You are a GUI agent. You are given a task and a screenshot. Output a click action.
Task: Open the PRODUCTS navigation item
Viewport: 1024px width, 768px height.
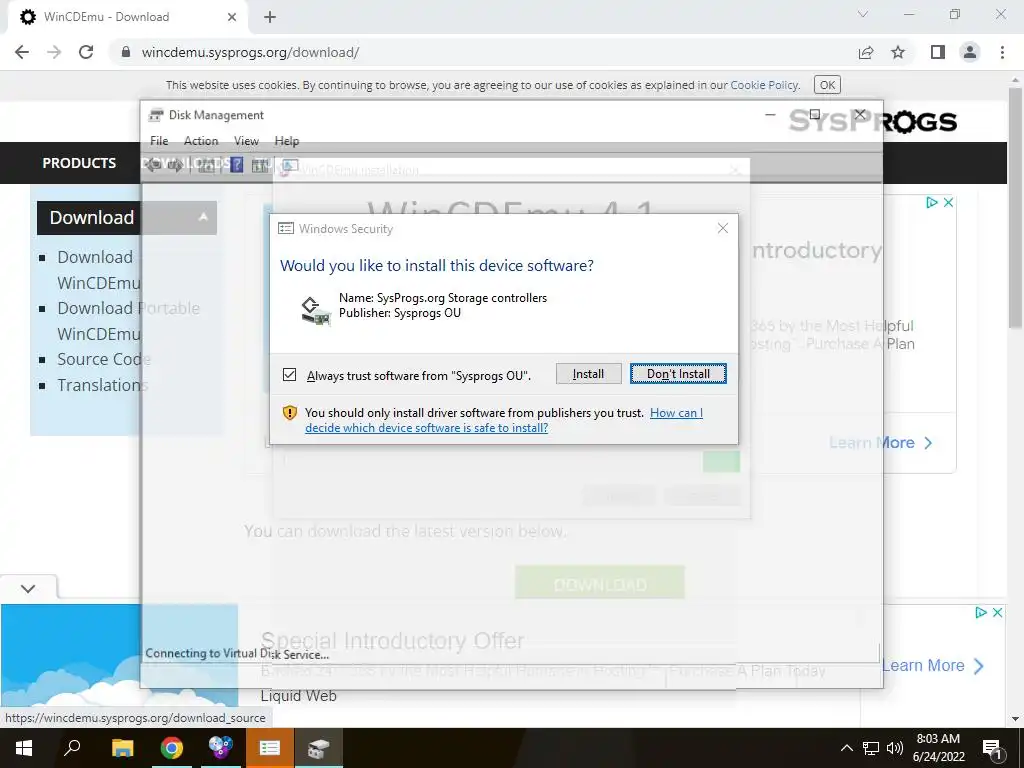79,163
